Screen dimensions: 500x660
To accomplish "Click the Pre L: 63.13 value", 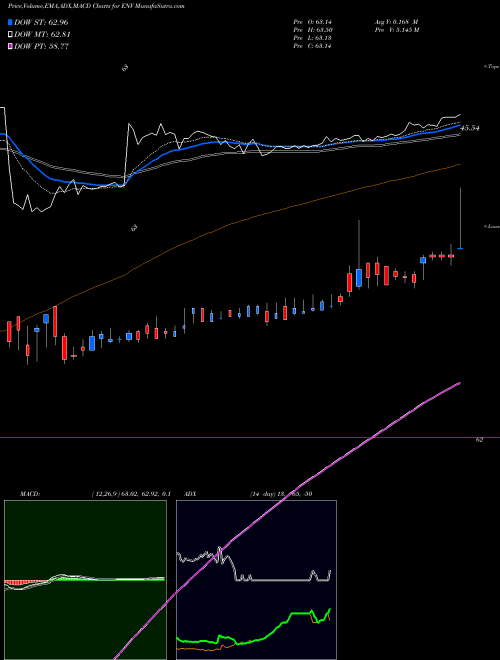I will tap(312, 38).
